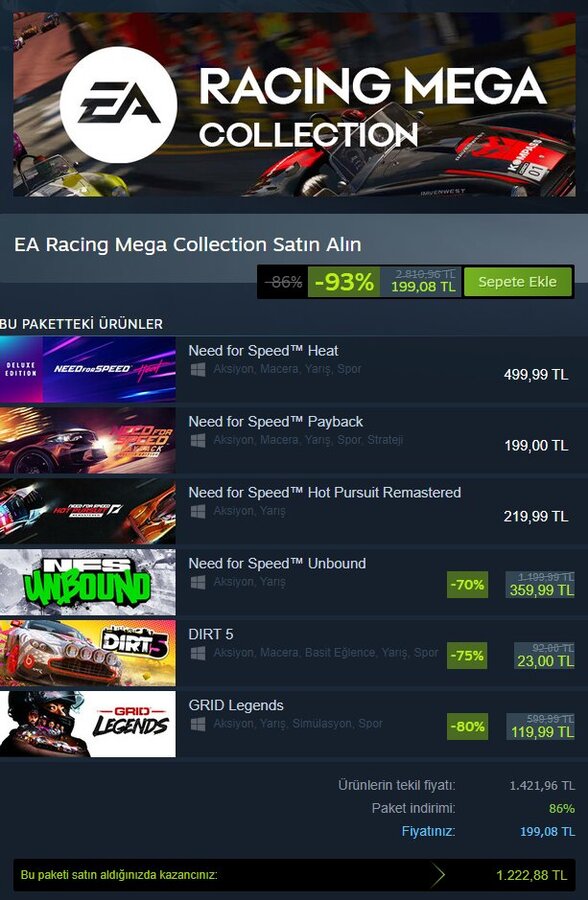Click the arrow icon in savings bar
Screen dimensions: 588x900
point(438,875)
